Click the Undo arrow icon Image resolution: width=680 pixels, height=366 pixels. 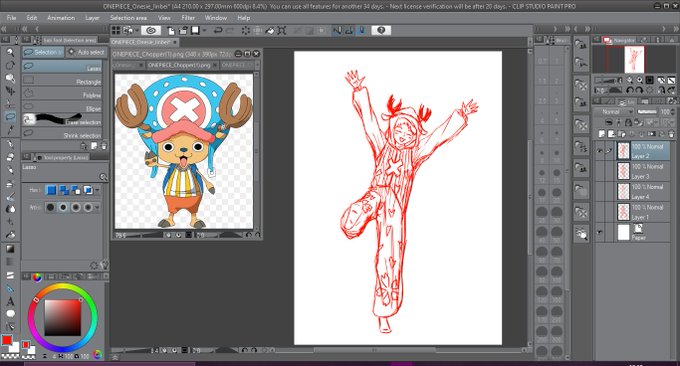(218, 30)
